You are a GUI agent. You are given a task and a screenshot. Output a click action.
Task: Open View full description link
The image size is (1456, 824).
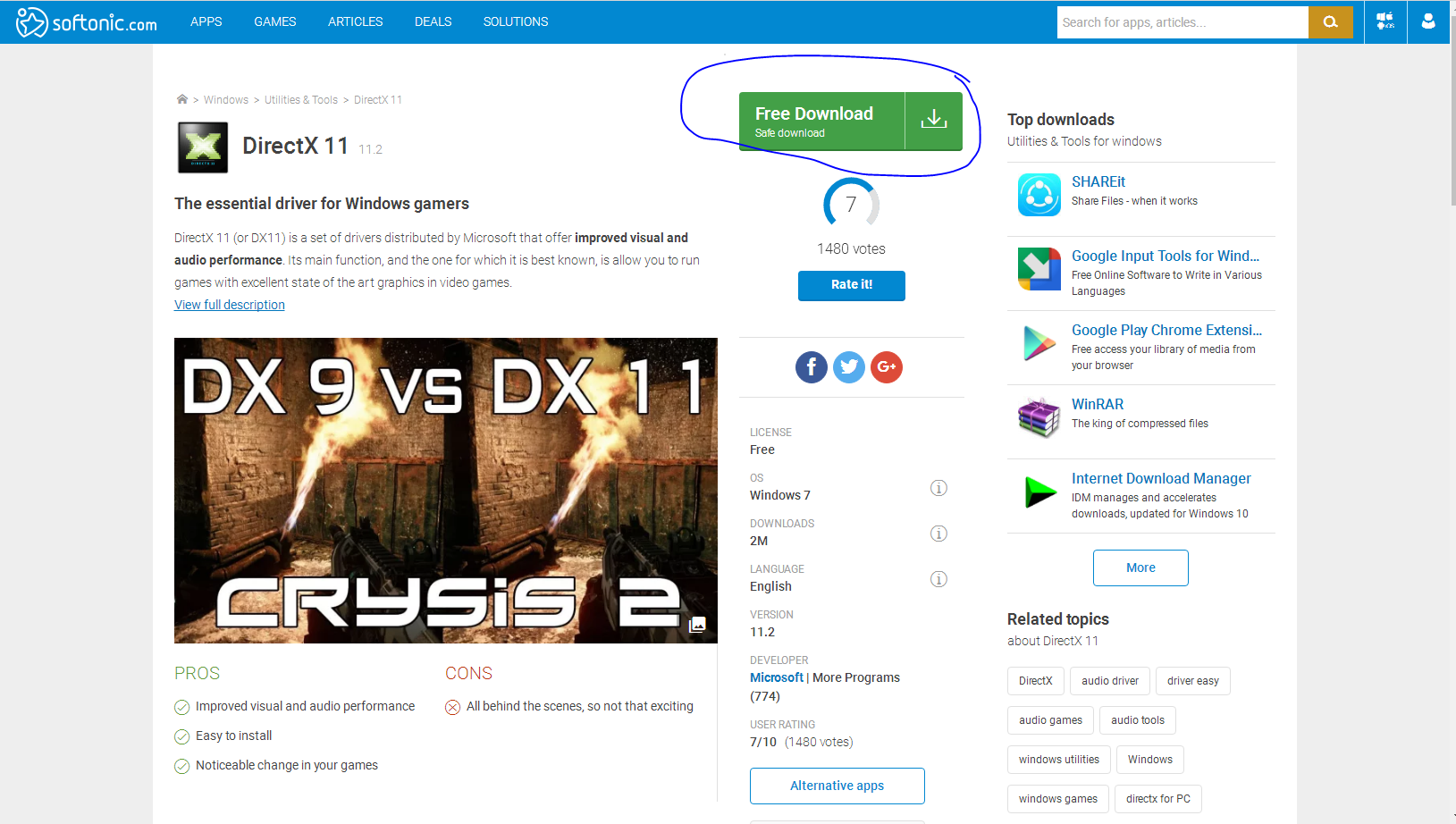point(230,305)
